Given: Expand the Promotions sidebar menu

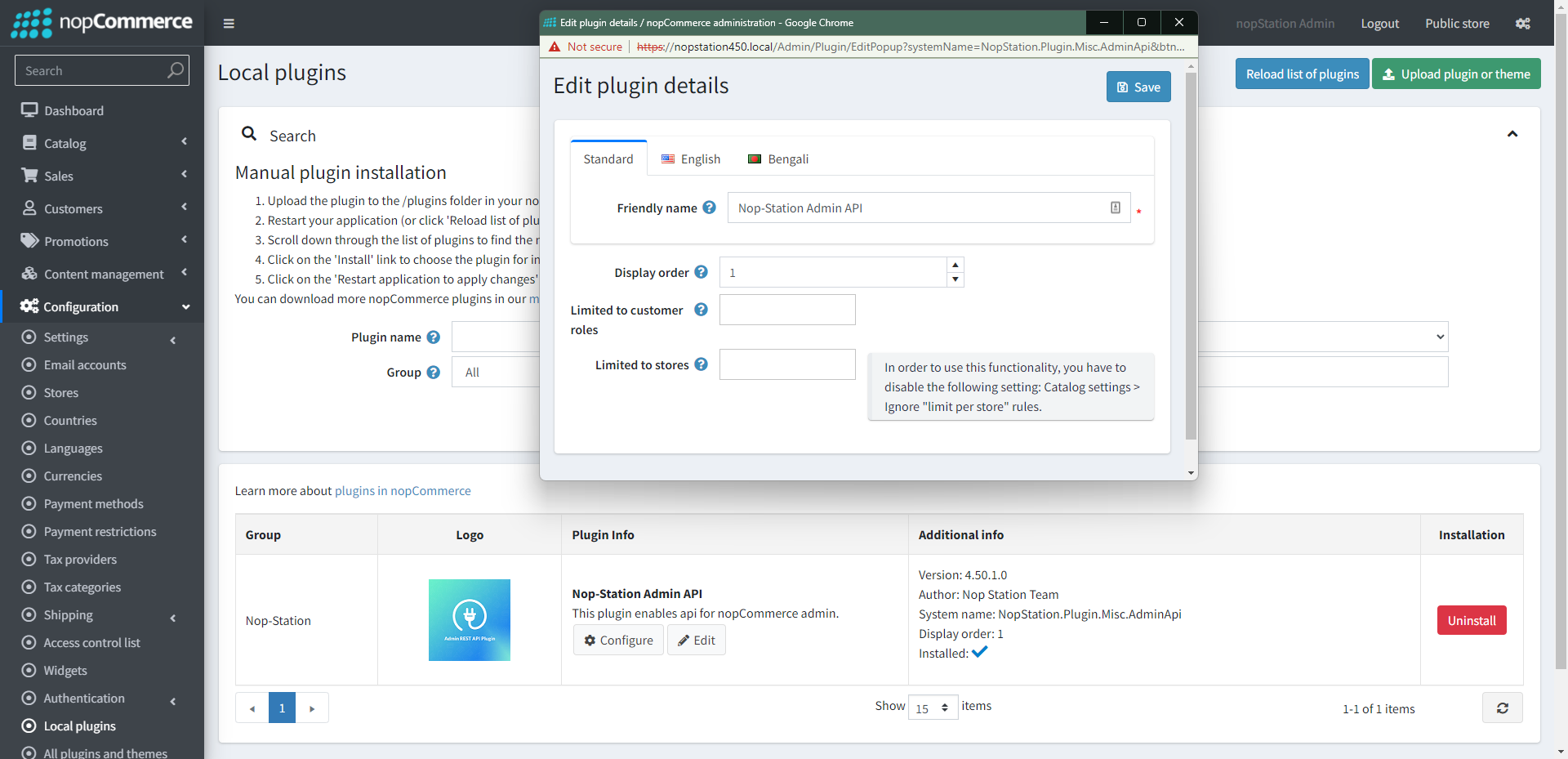Looking at the screenshot, I should click(x=102, y=241).
